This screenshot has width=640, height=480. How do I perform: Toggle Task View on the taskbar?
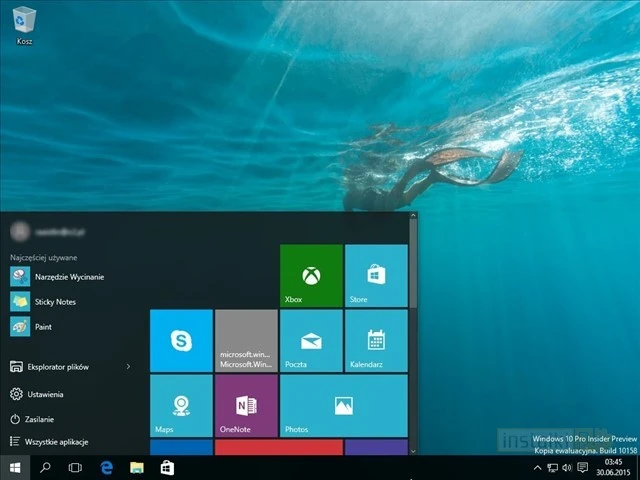click(75, 467)
